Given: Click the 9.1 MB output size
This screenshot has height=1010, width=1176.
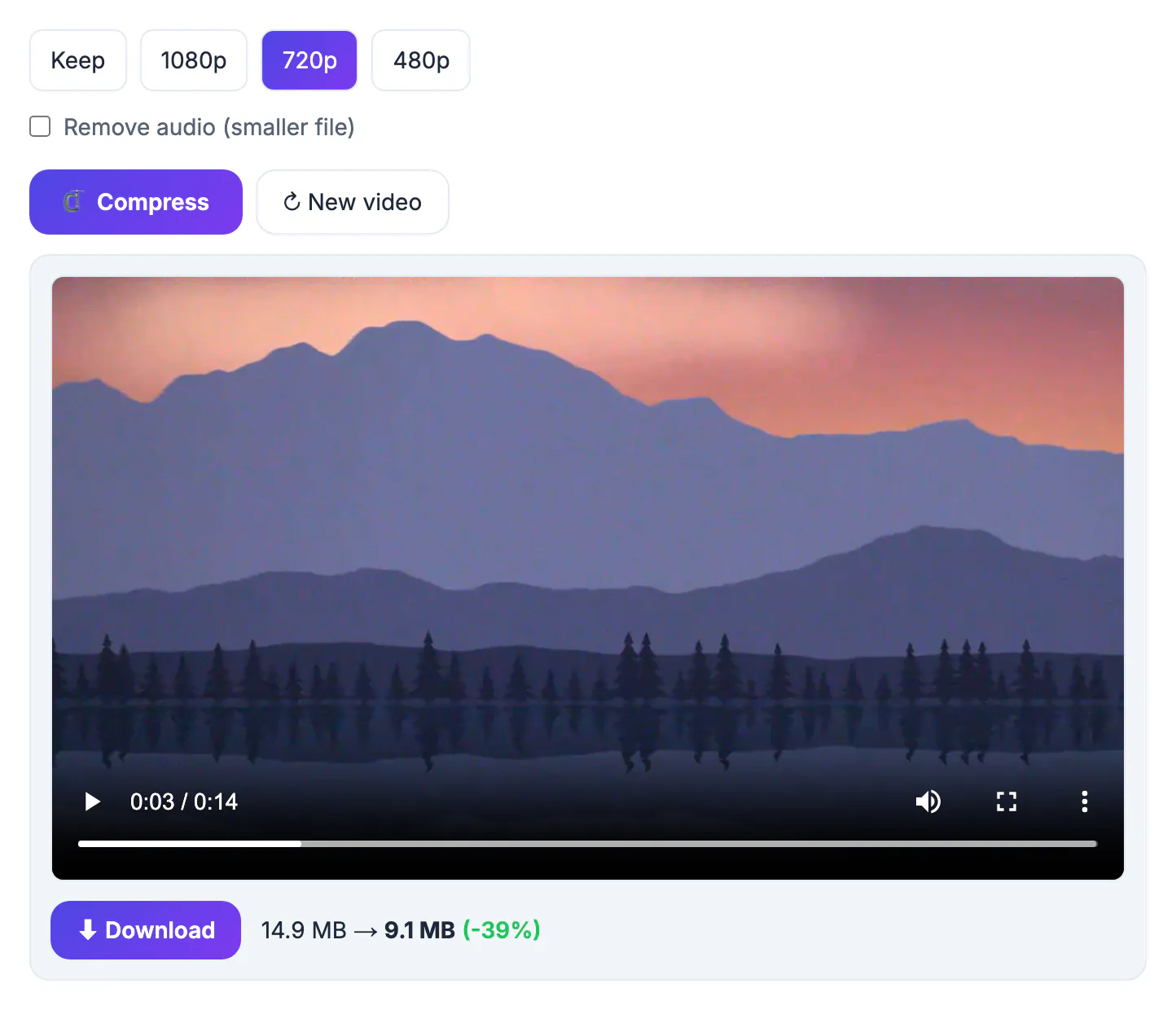Looking at the screenshot, I should click(419, 930).
